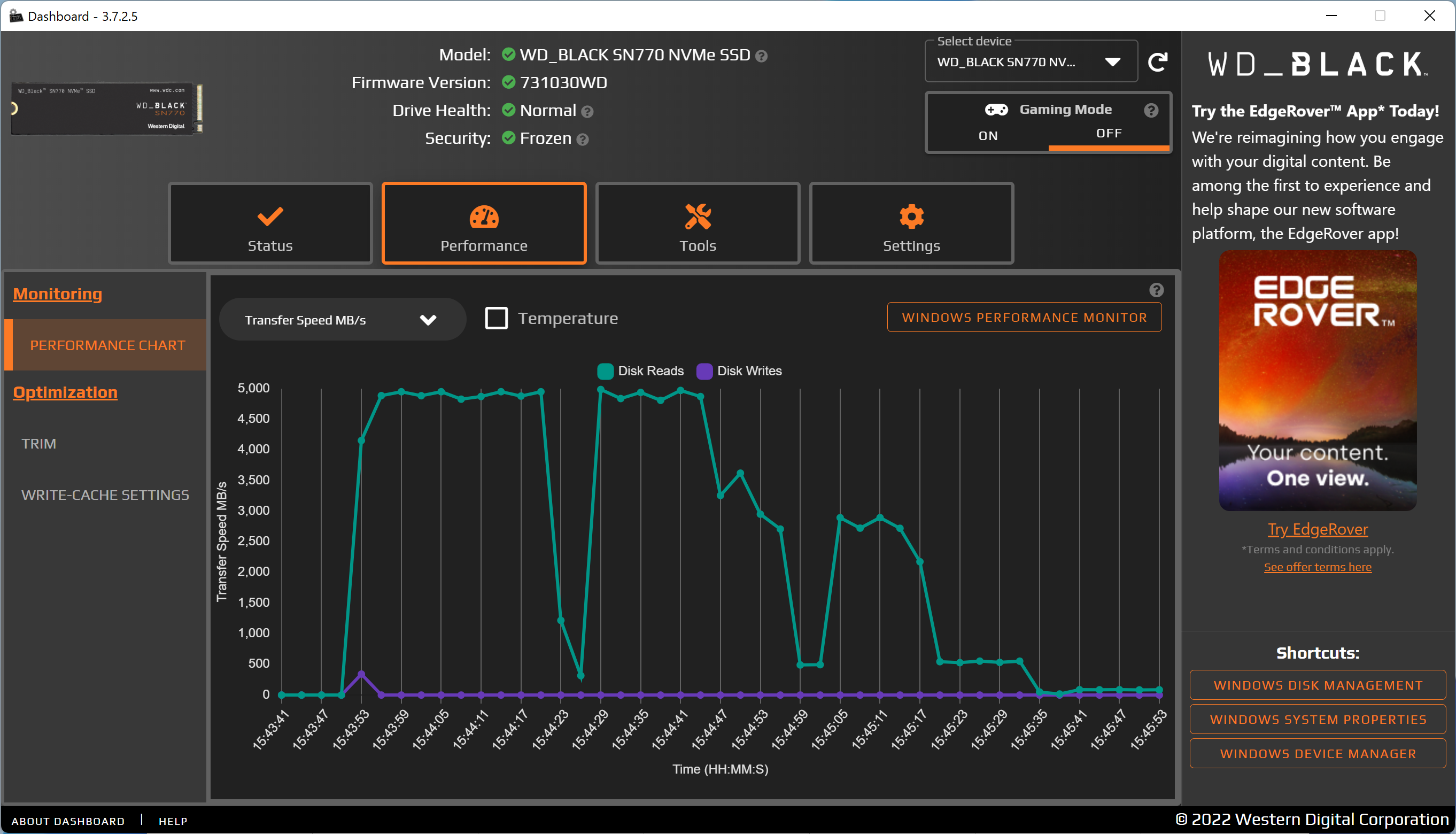This screenshot has height=834, width=1456.
Task: Set Gaming Mode to OFF
Action: point(1109,134)
